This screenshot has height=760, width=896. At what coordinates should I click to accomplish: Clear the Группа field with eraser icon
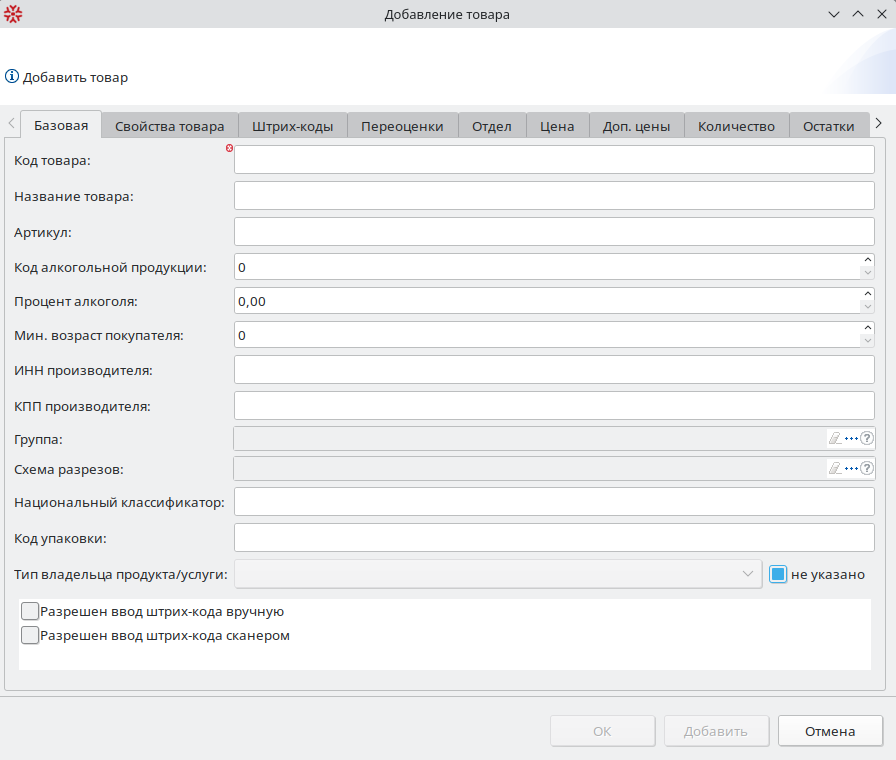(835, 438)
